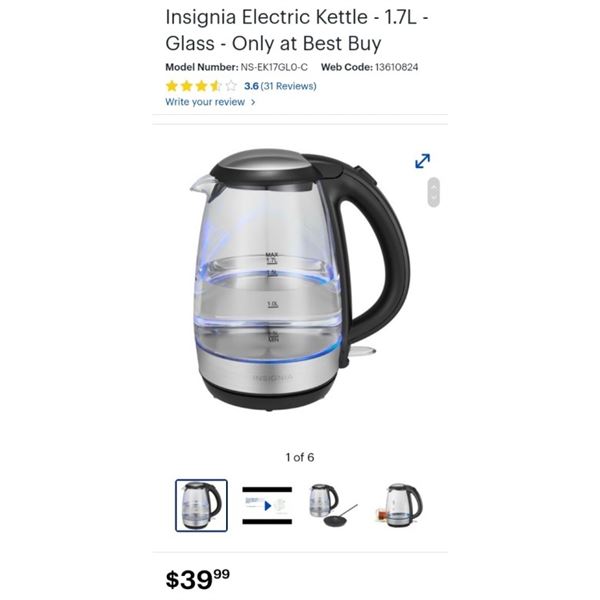Play the product video thumbnail
The image size is (600, 600).
click(x=267, y=505)
